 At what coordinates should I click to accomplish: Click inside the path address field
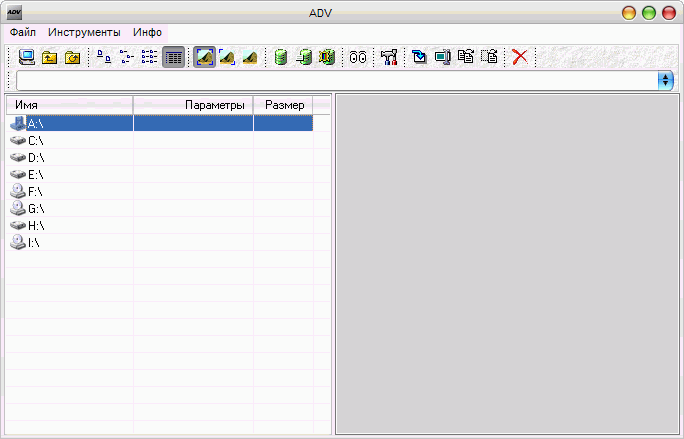(x=337, y=80)
